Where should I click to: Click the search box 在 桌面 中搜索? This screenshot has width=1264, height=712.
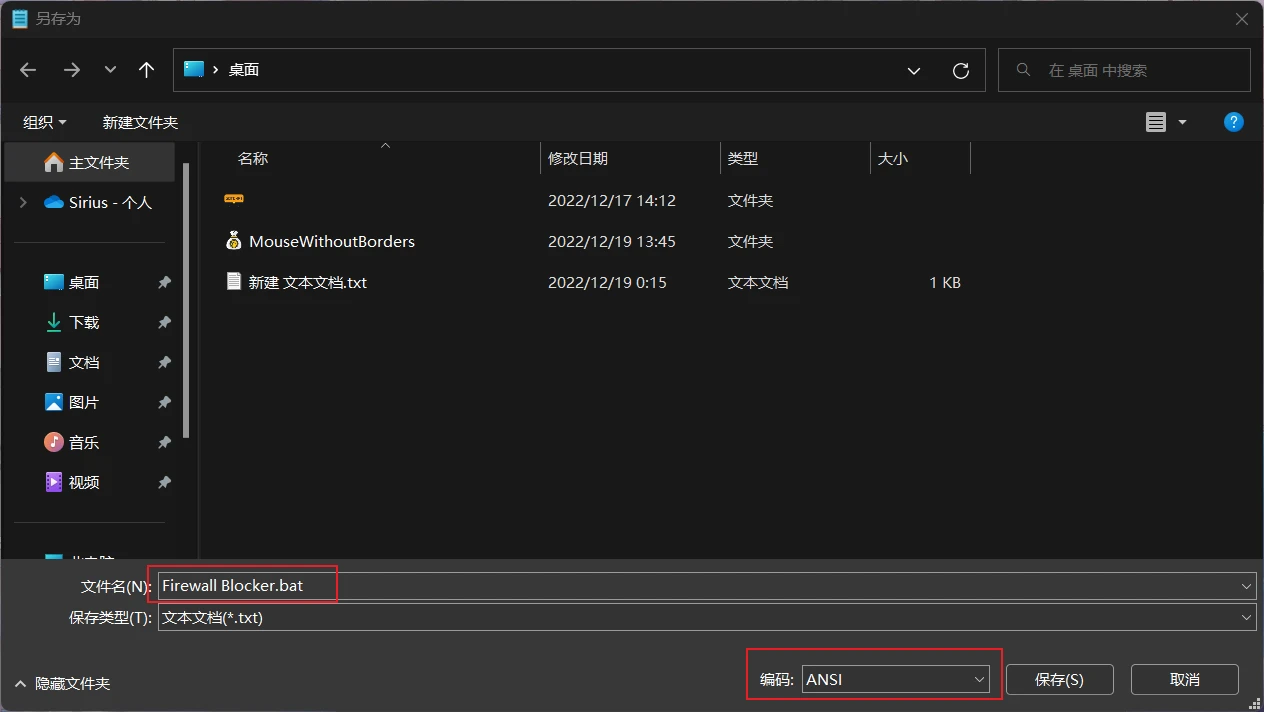pyautogui.click(x=1124, y=70)
